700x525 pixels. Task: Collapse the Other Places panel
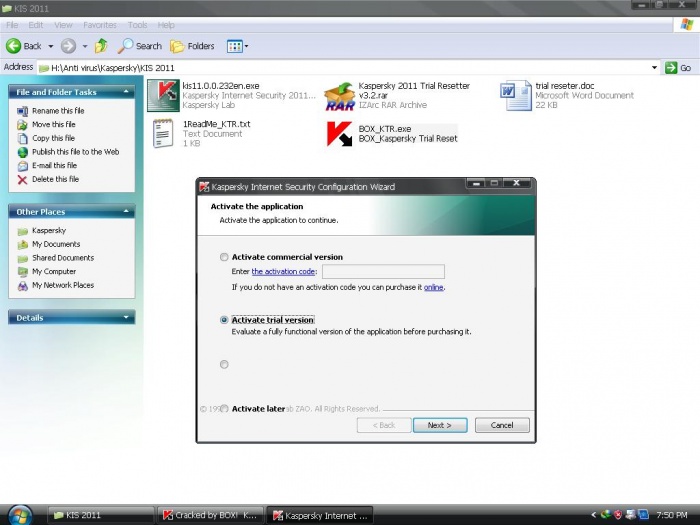pyautogui.click(x=126, y=211)
